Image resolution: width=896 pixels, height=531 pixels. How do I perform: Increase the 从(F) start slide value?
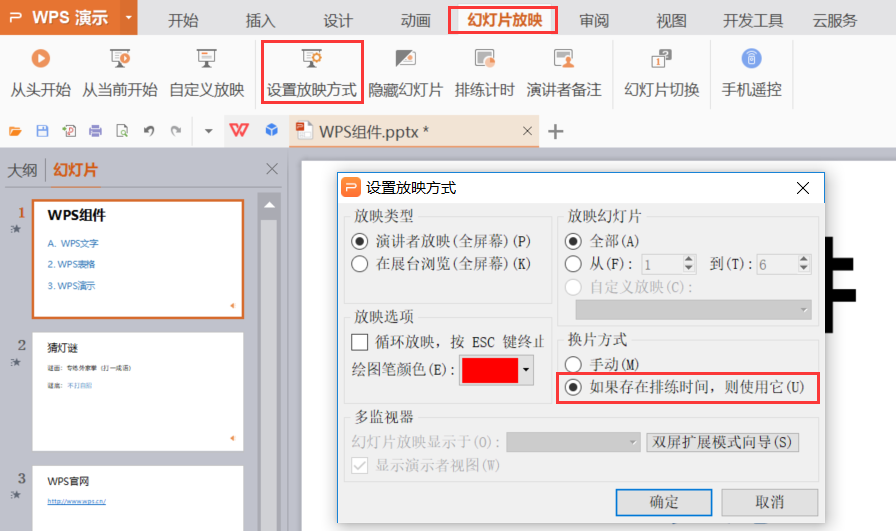pyautogui.click(x=689, y=259)
